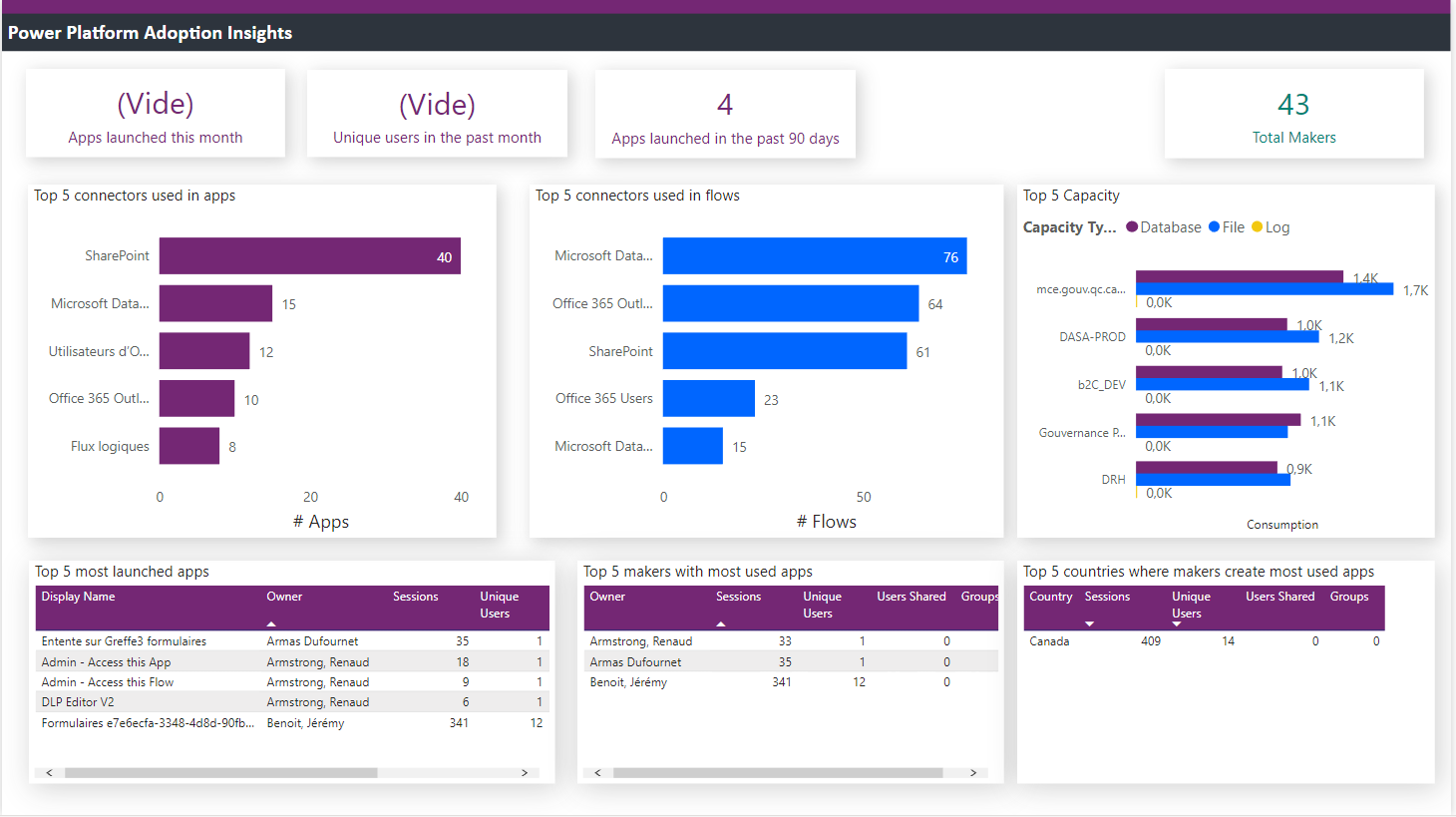Select the Total Makers card
The height and width of the screenshot is (817, 1456).
coord(1293,114)
